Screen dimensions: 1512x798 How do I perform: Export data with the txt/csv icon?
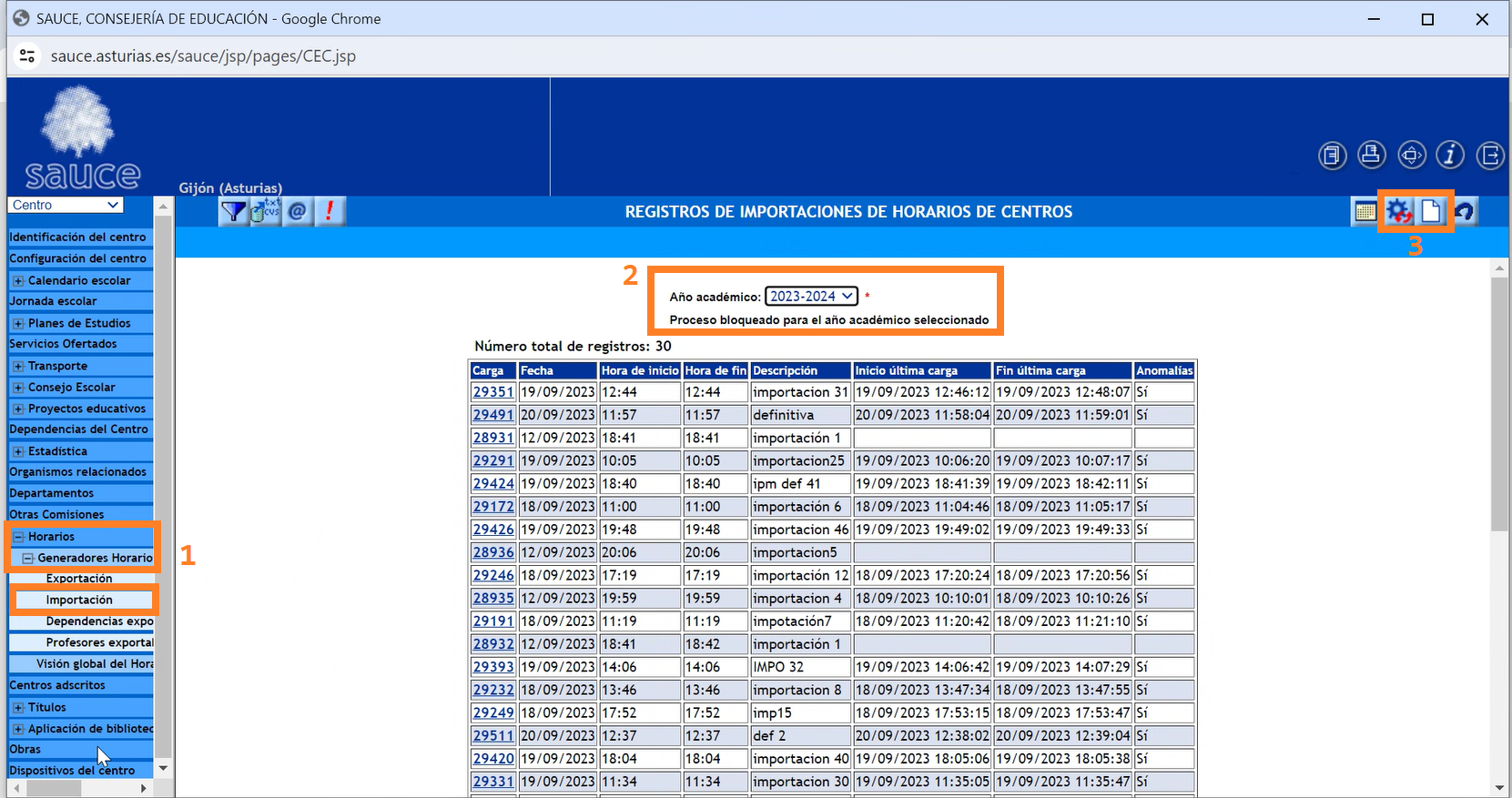coord(265,212)
